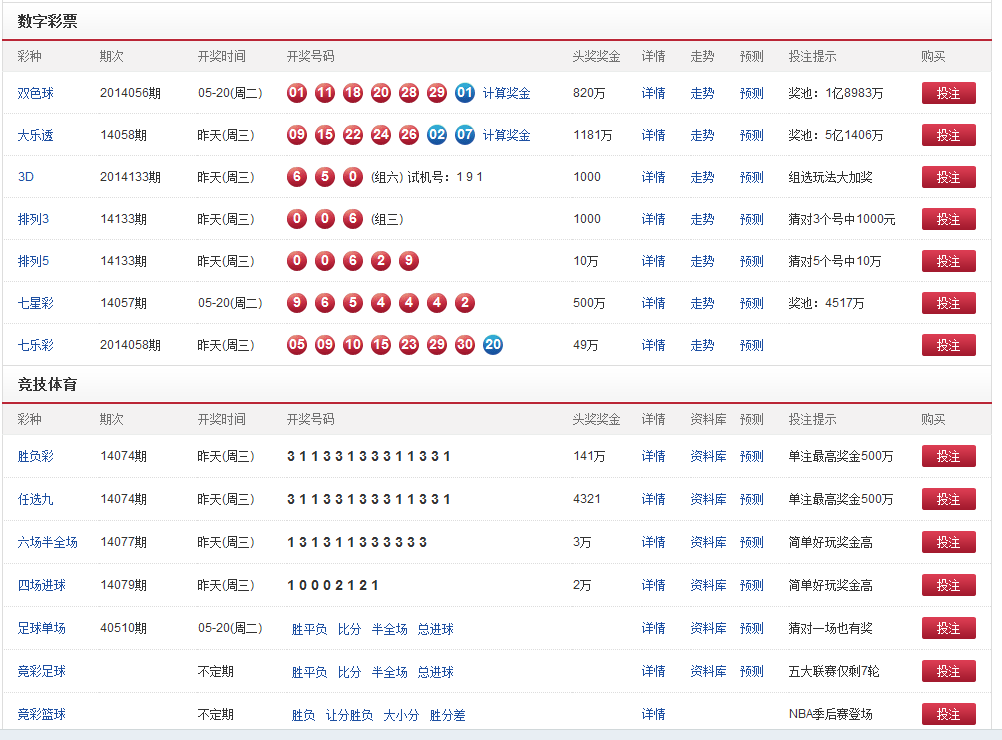Click 大小分 under 竞彩篮球
Viewport: 1002px width, 740px height.
click(401, 714)
